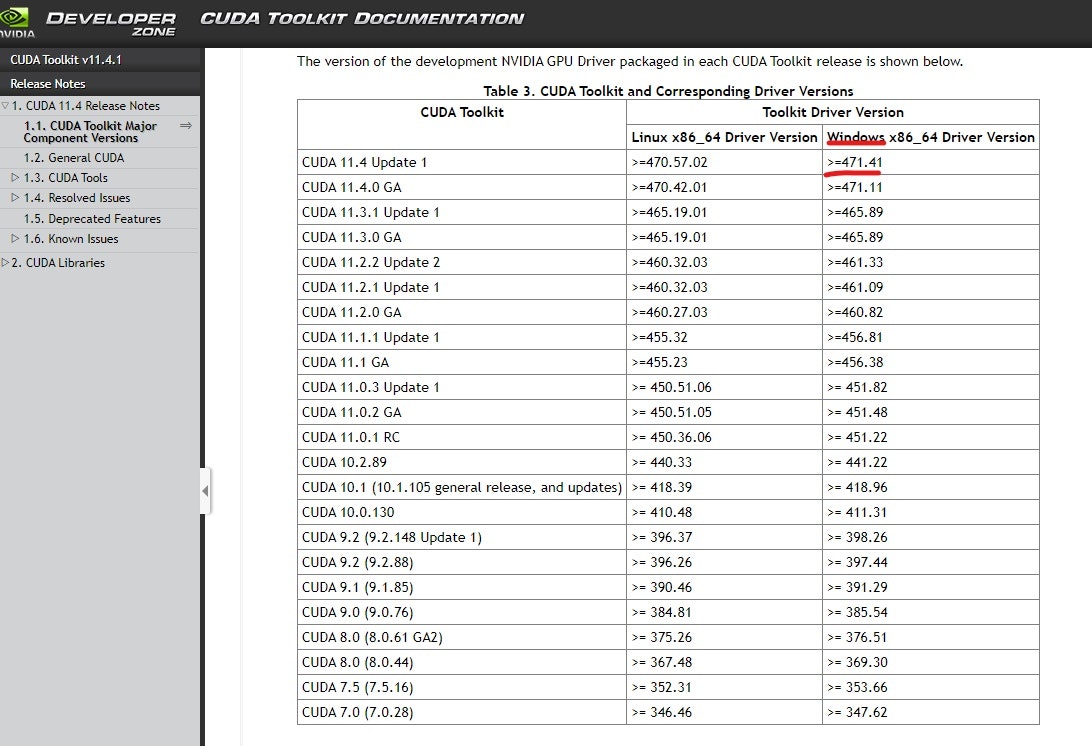This screenshot has height=746, width=1092.
Task: Open CUDA Toolkit v11.4.1 sidebar heading
Action: pyautogui.click(x=66, y=60)
